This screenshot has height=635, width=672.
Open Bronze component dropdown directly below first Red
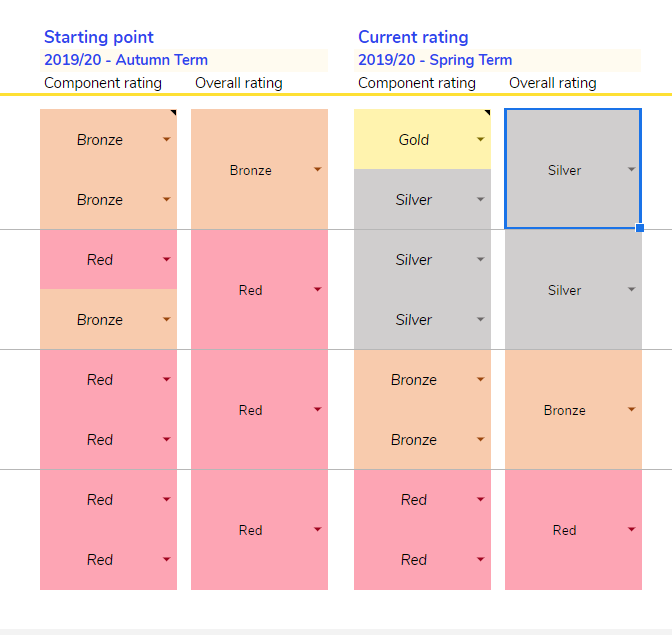pos(167,320)
